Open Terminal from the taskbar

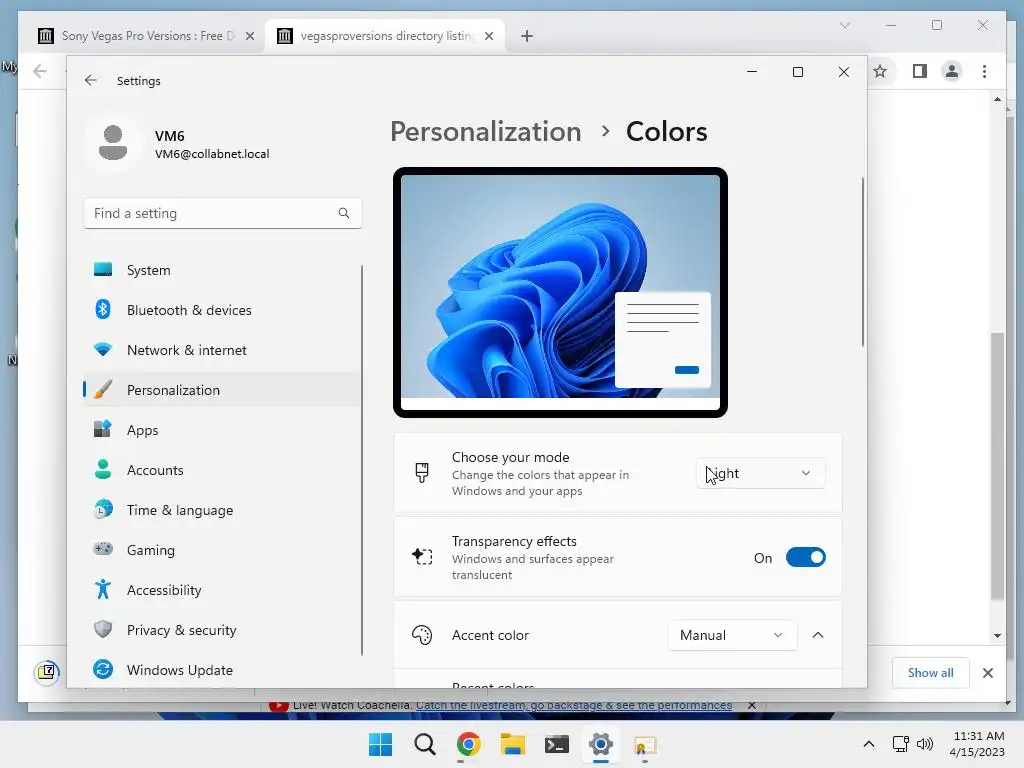click(x=556, y=744)
